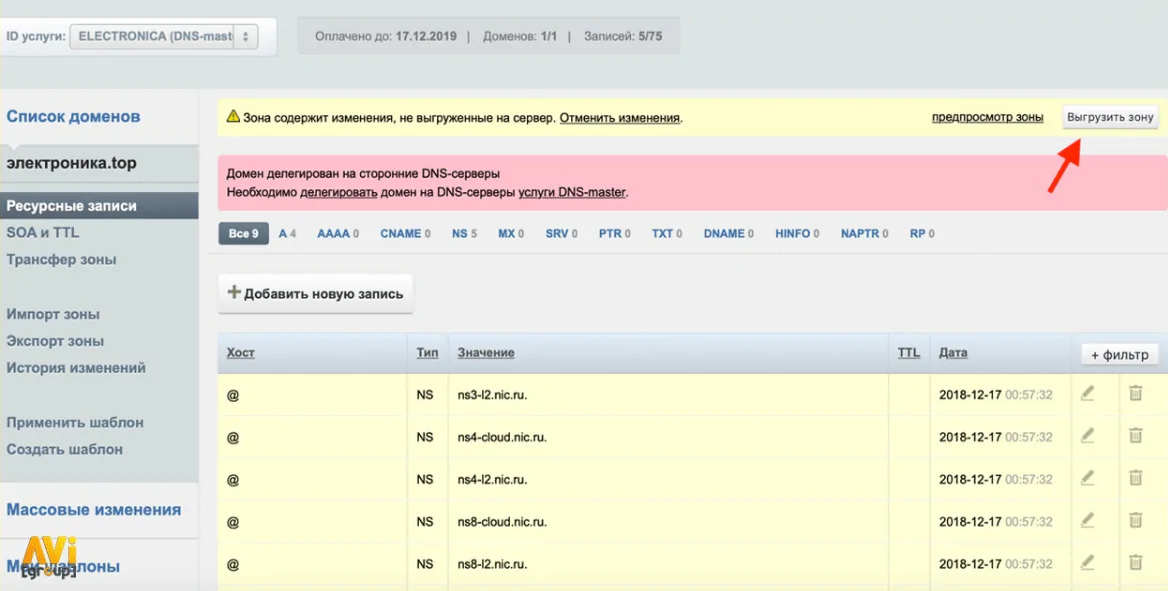Image resolution: width=1168 pixels, height=591 pixels.
Task: Delete the ns3-l2.nic.ru. record via trash icon
Action: (x=1135, y=393)
